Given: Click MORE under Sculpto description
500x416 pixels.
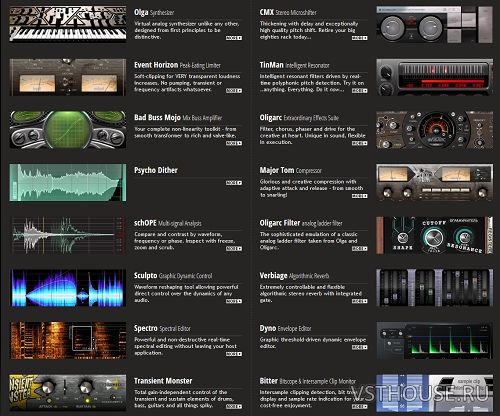Looking at the screenshot, I should click(234, 301).
